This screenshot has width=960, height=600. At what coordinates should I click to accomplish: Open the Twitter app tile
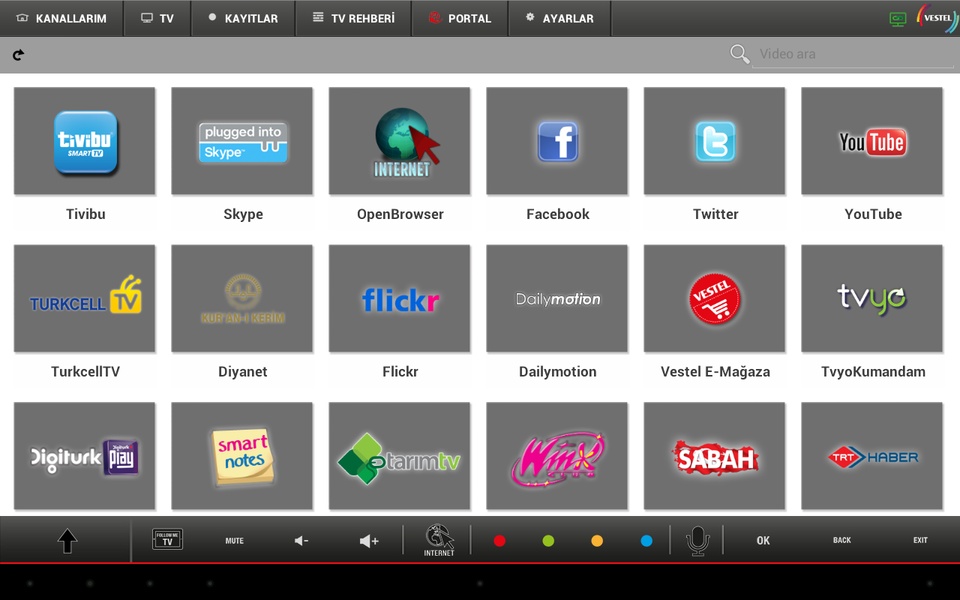[714, 141]
